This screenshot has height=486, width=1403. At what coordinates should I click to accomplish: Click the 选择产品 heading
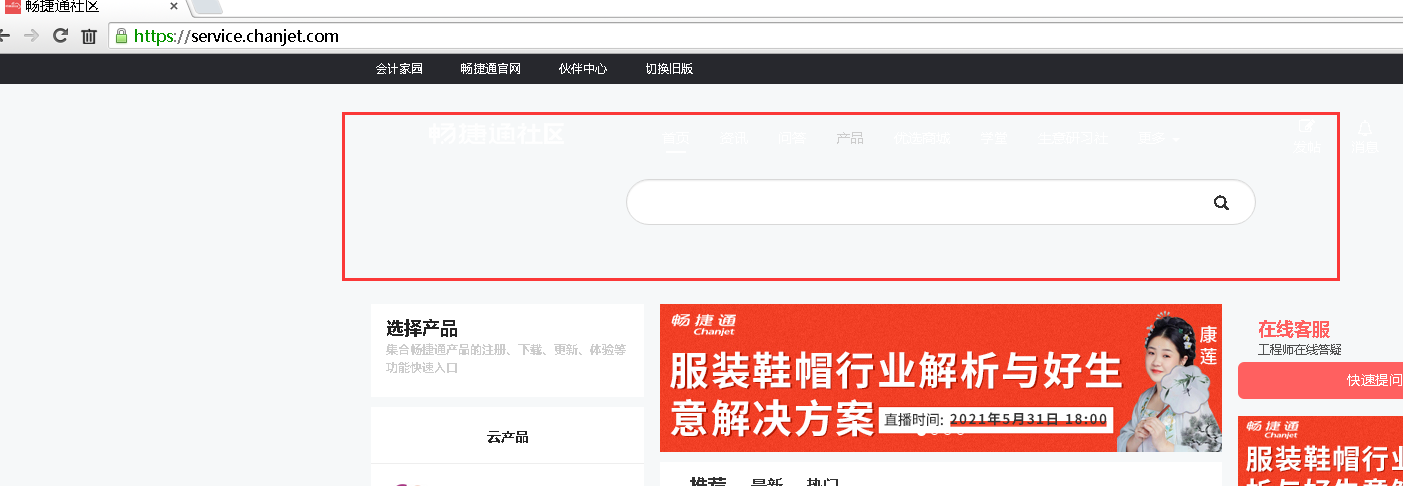coord(422,329)
